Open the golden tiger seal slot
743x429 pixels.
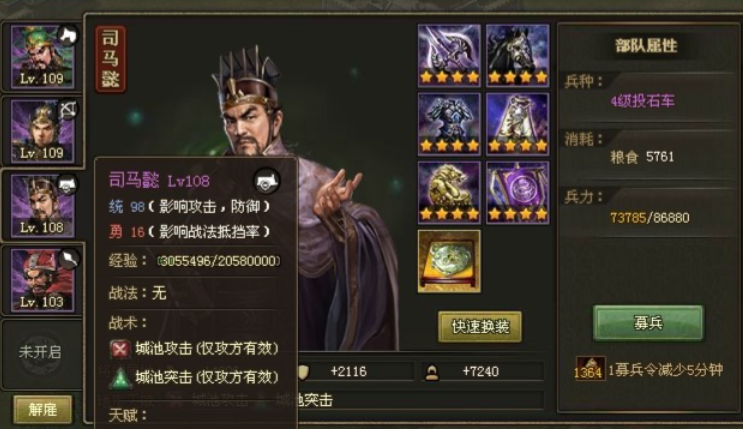[x=449, y=192]
